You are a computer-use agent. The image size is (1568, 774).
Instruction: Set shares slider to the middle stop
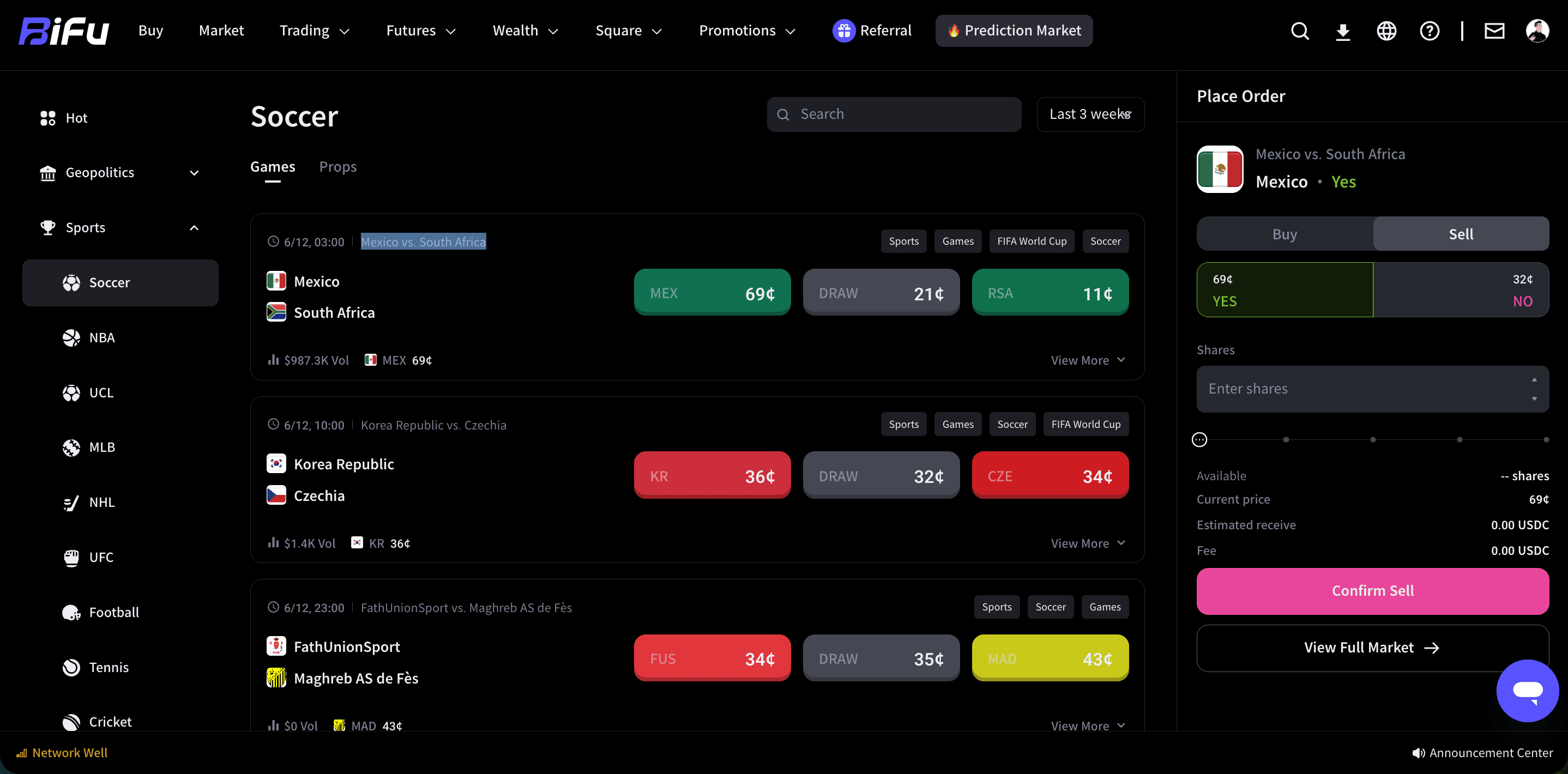click(1373, 439)
